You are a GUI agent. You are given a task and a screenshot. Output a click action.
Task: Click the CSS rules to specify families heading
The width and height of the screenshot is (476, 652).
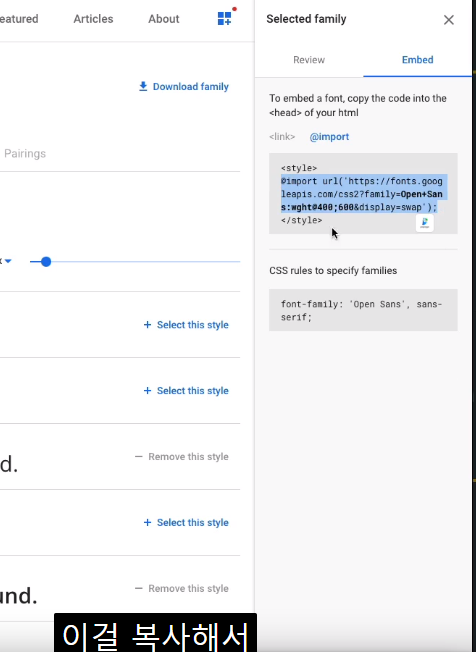pos(333,270)
